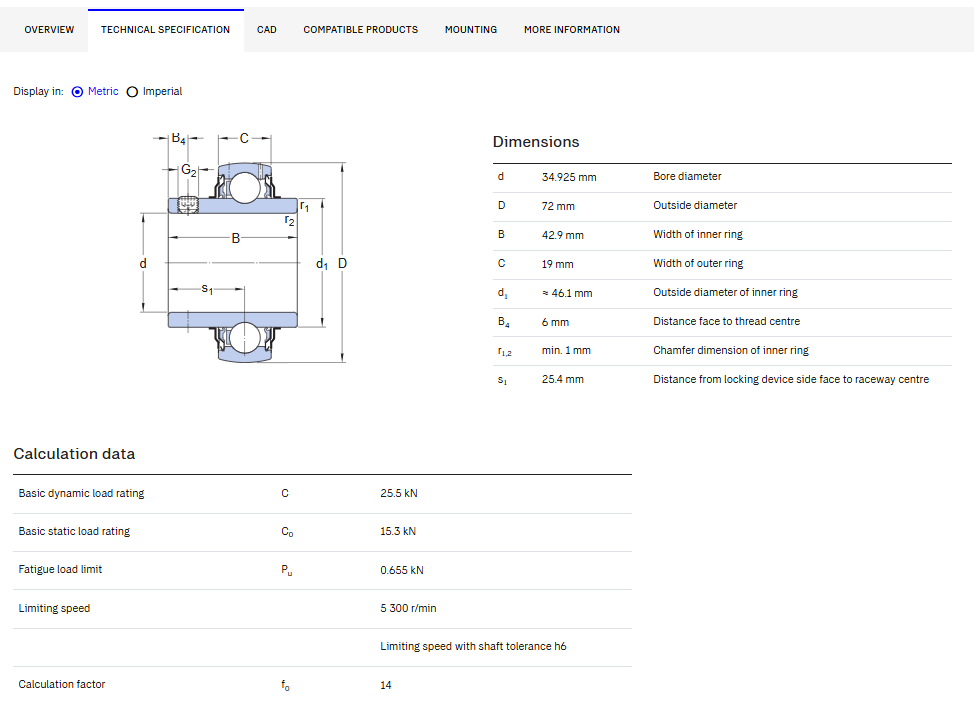
Task: Click the fatigue value 0.655 kN
Action: coord(402,570)
